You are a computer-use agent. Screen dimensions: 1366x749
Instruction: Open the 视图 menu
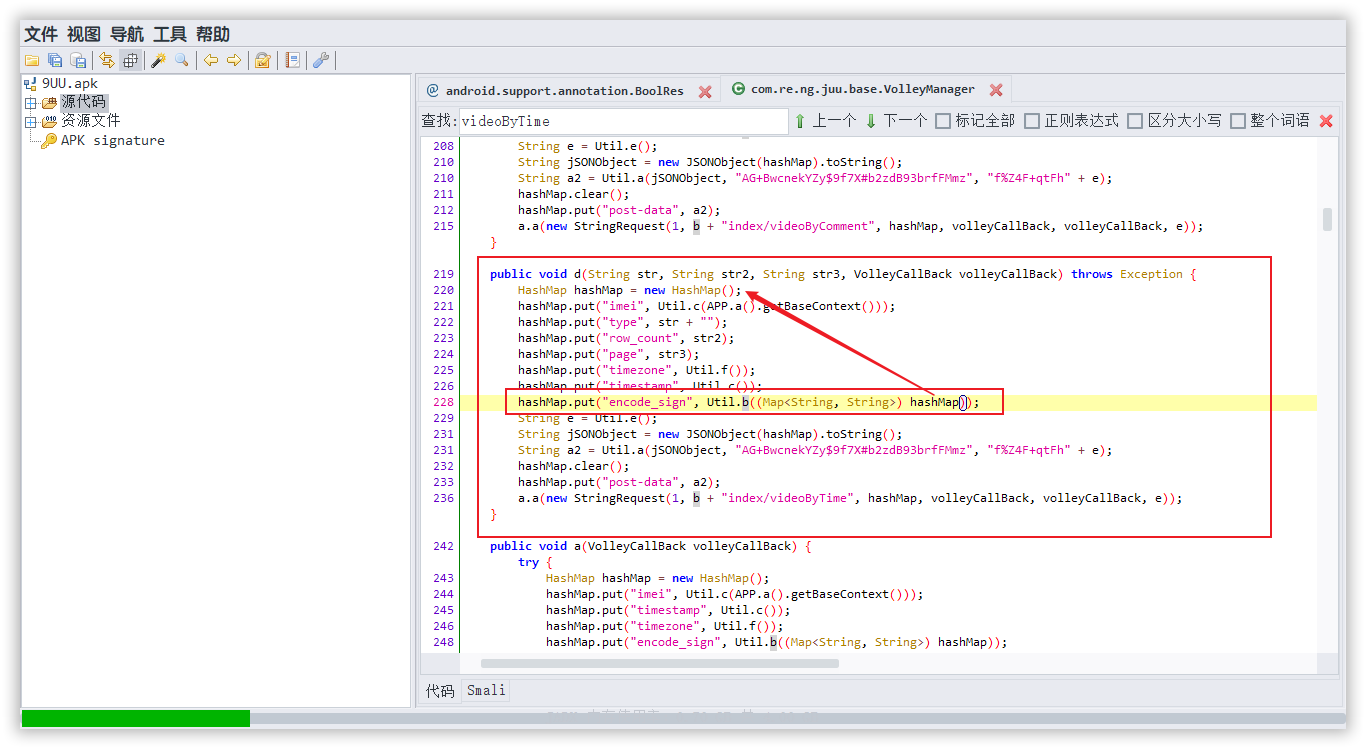coord(84,35)
